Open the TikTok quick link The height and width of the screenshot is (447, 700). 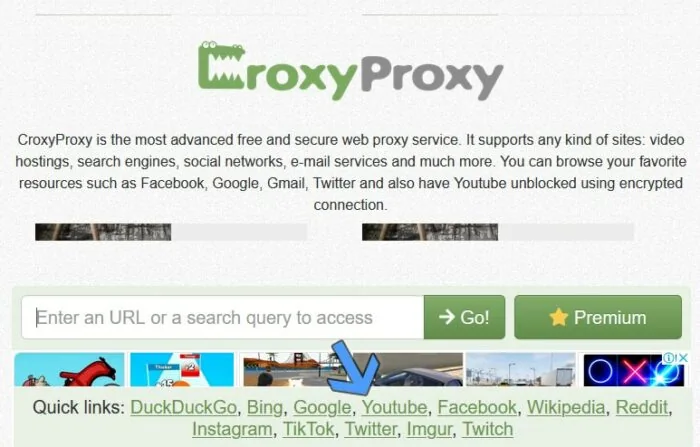tap(308, 429)
